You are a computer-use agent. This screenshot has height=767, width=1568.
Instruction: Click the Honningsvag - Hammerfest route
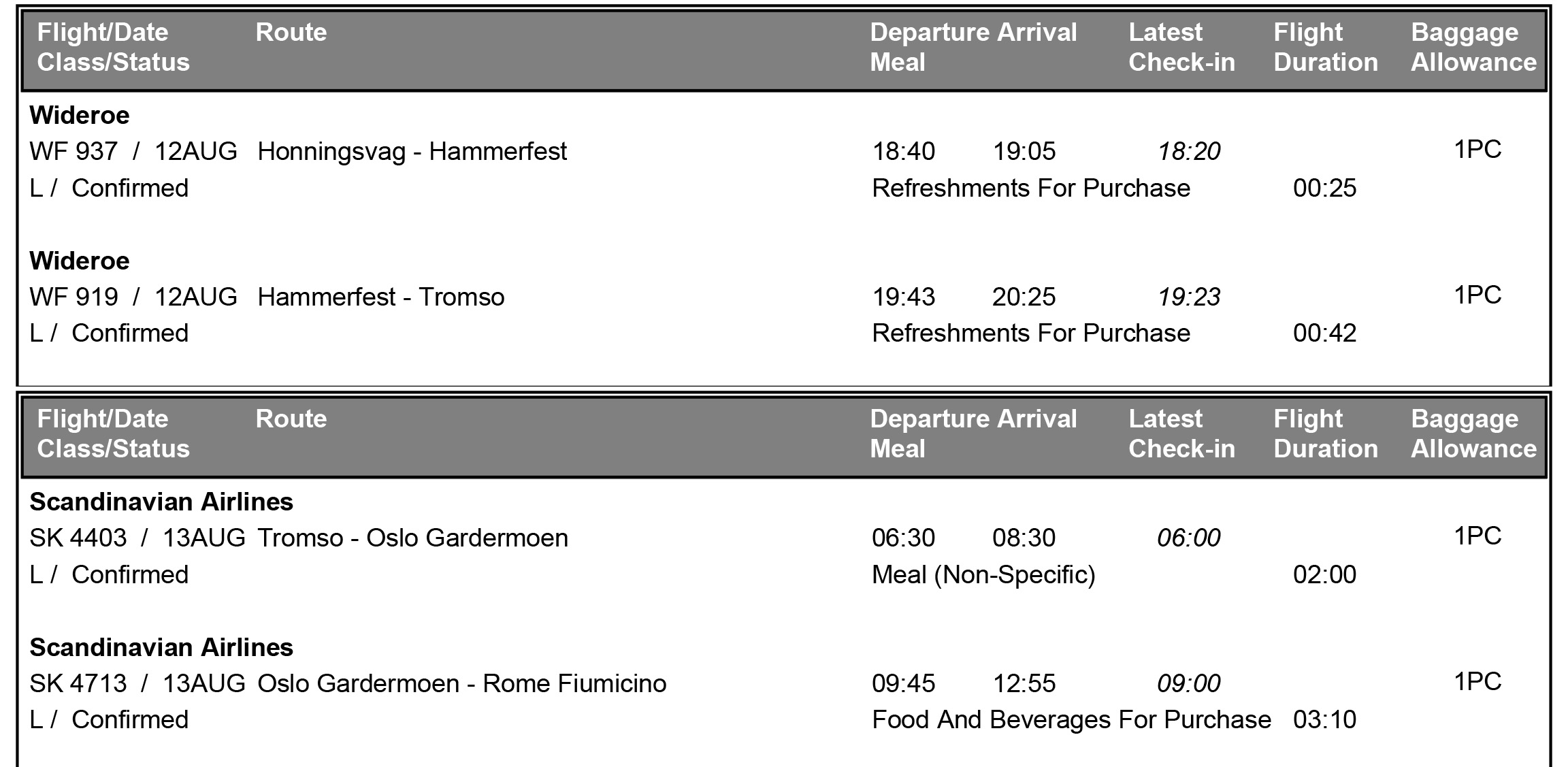coord(412,151)
